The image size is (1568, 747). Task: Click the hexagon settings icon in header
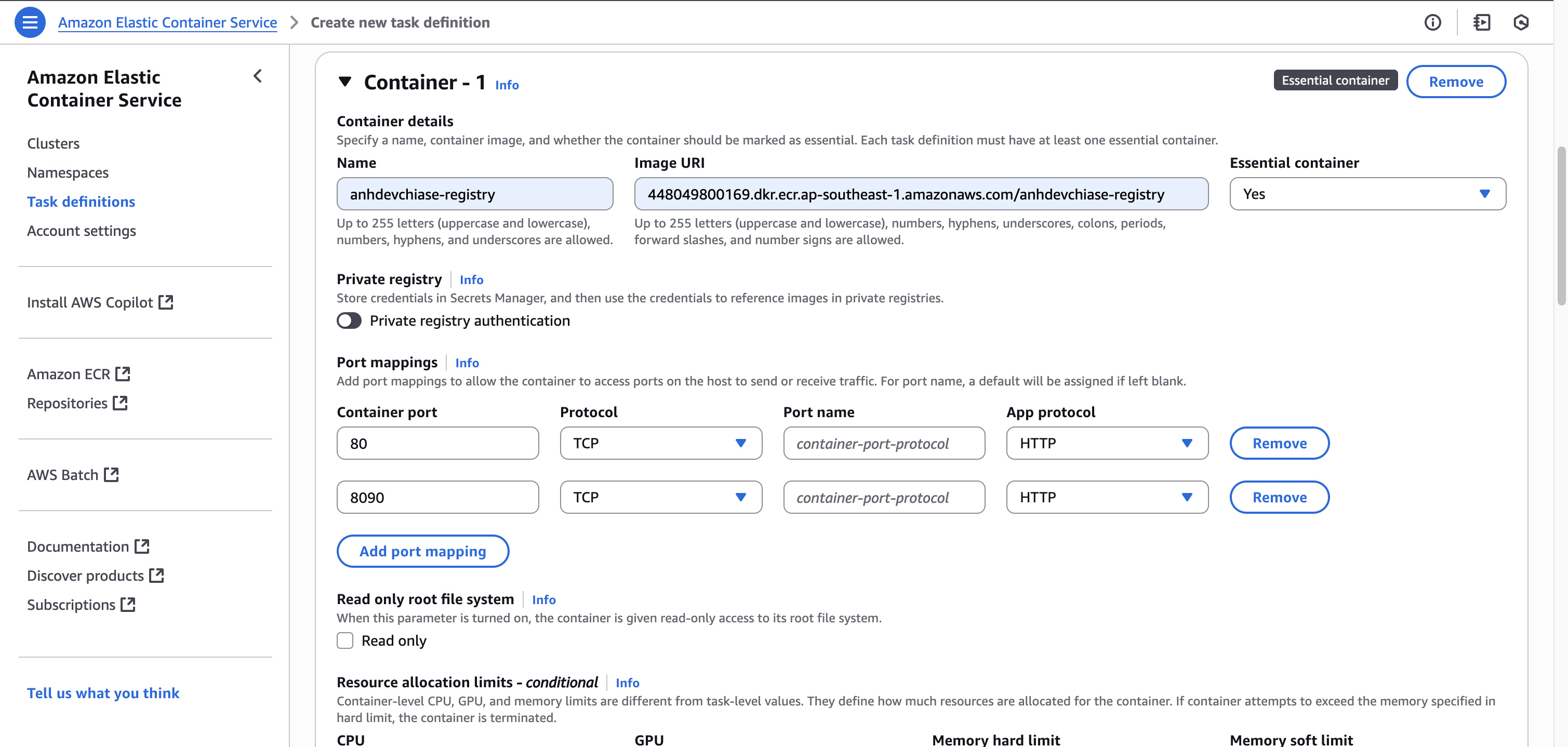coord(1521,22)
